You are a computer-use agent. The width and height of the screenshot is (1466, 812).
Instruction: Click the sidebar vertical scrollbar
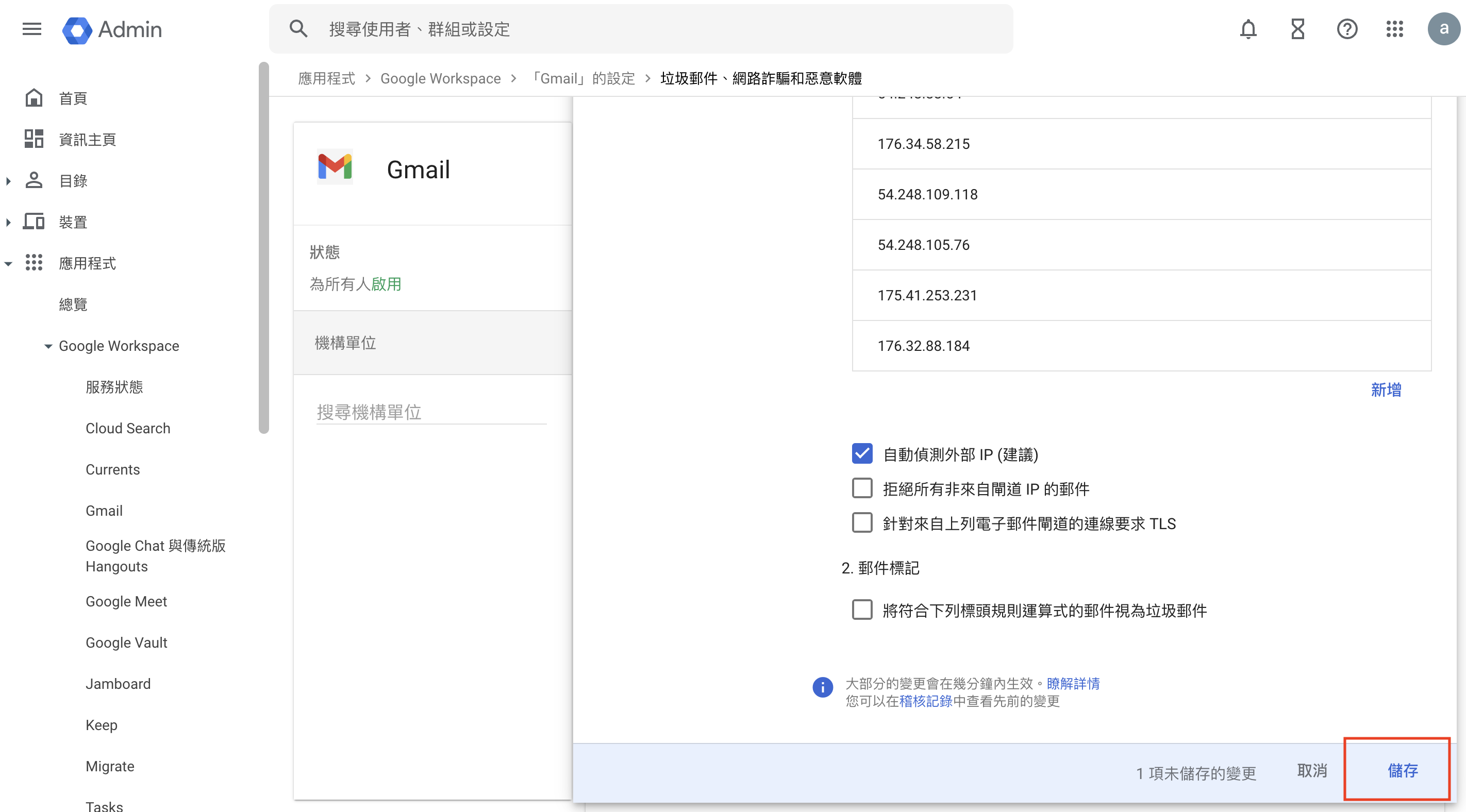click(263, 248)
